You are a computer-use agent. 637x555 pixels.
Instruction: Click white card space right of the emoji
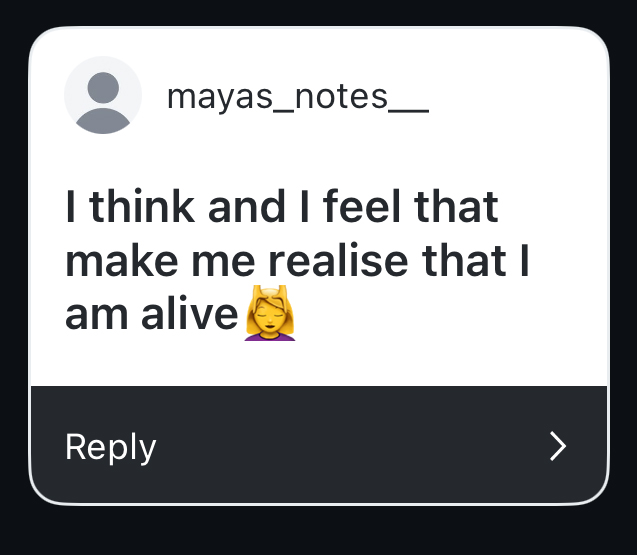click(x=450, y=316)
